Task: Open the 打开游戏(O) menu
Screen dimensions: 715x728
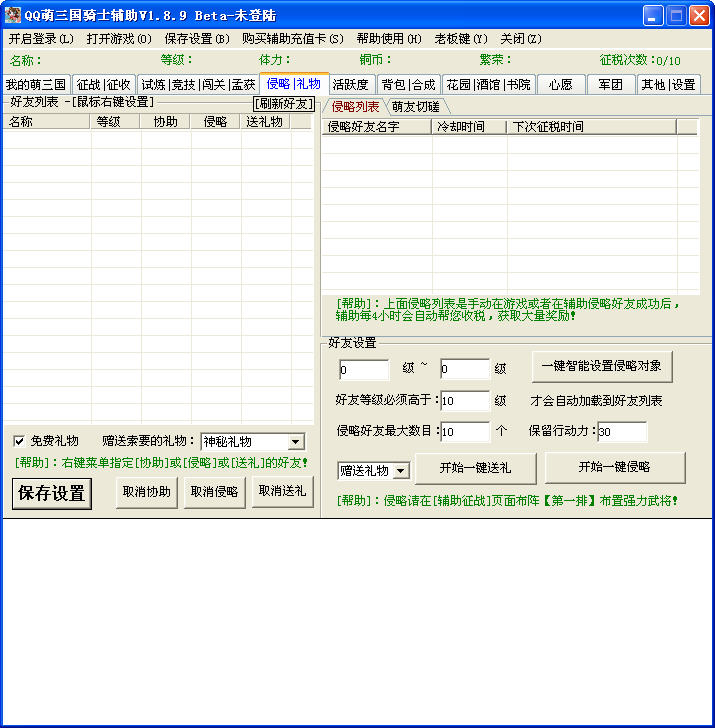Action: point(119,39)
